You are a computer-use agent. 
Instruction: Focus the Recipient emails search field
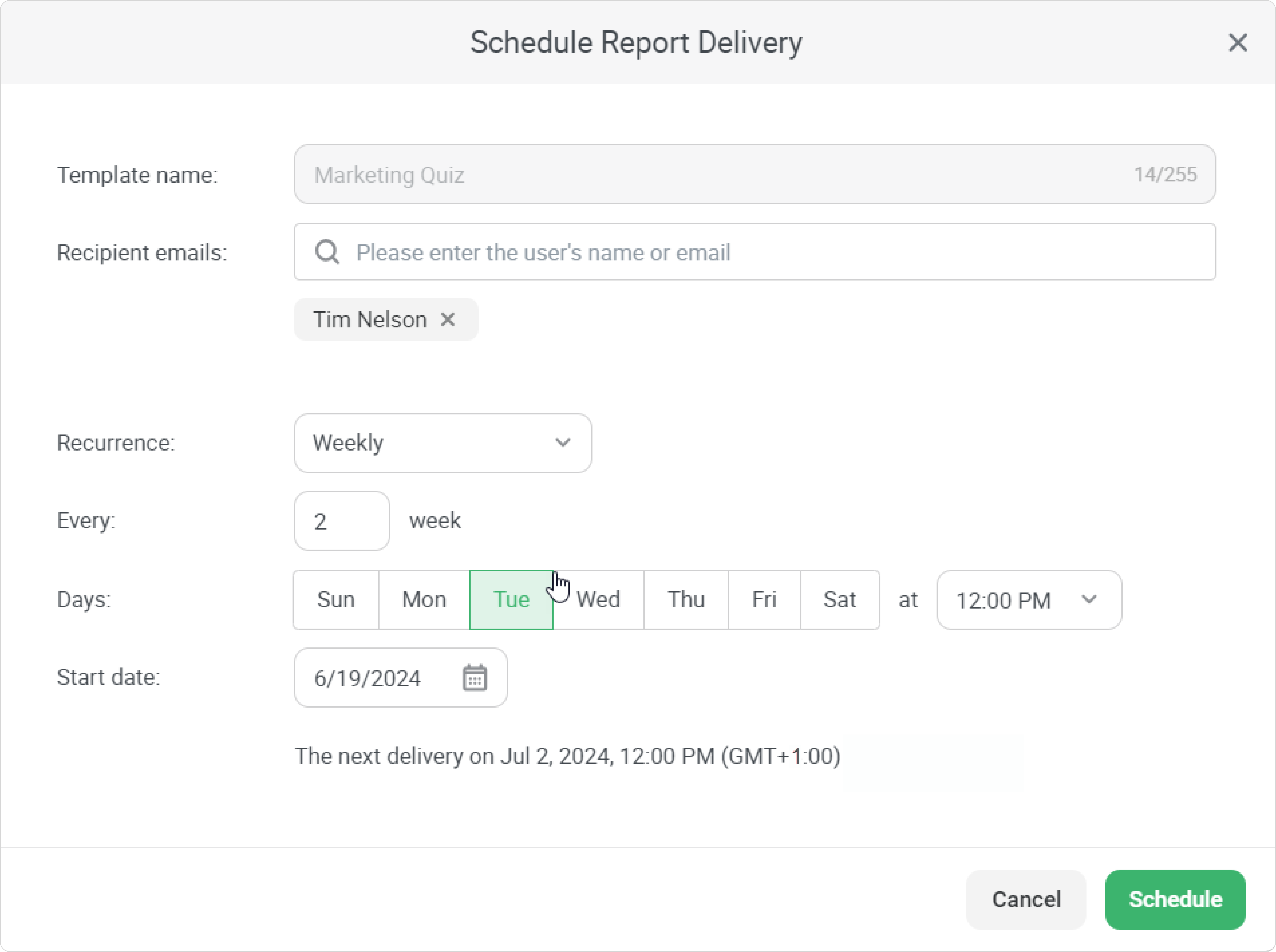click(772, 252)
